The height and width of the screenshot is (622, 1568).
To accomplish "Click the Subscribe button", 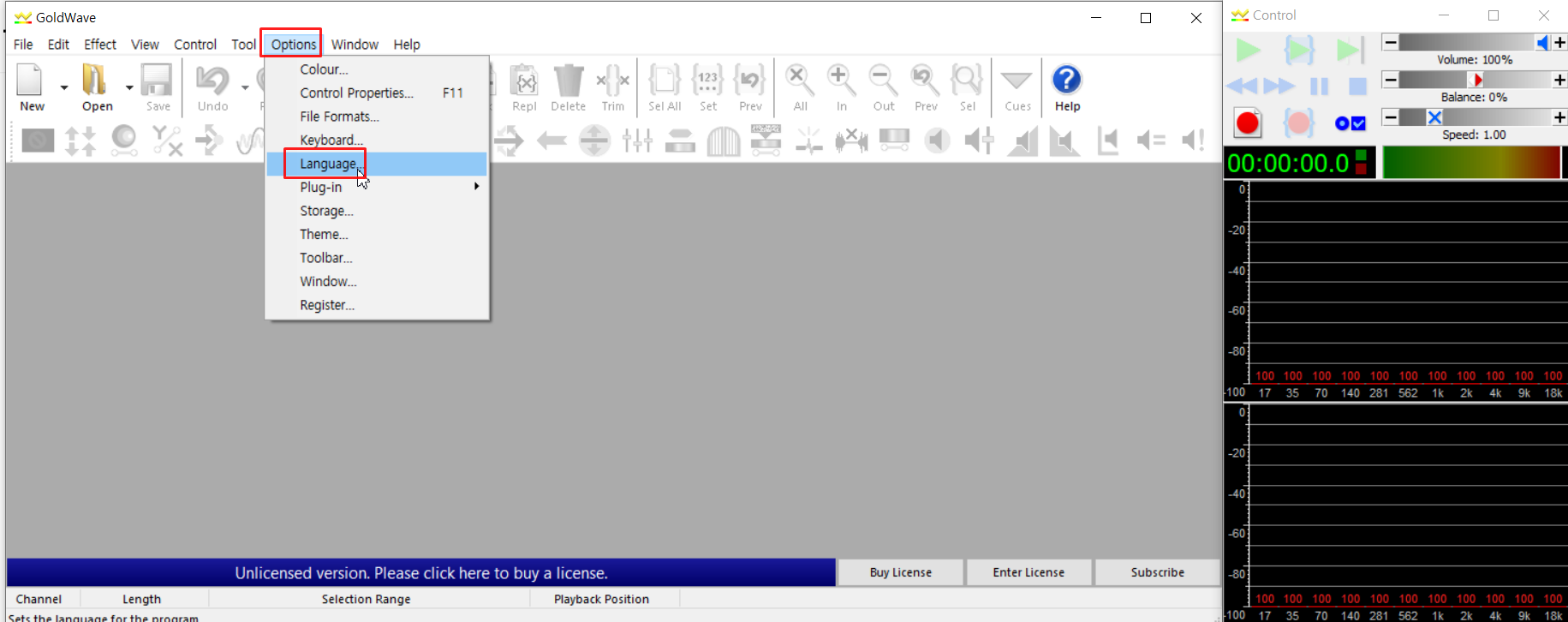I will point(1158,572).
